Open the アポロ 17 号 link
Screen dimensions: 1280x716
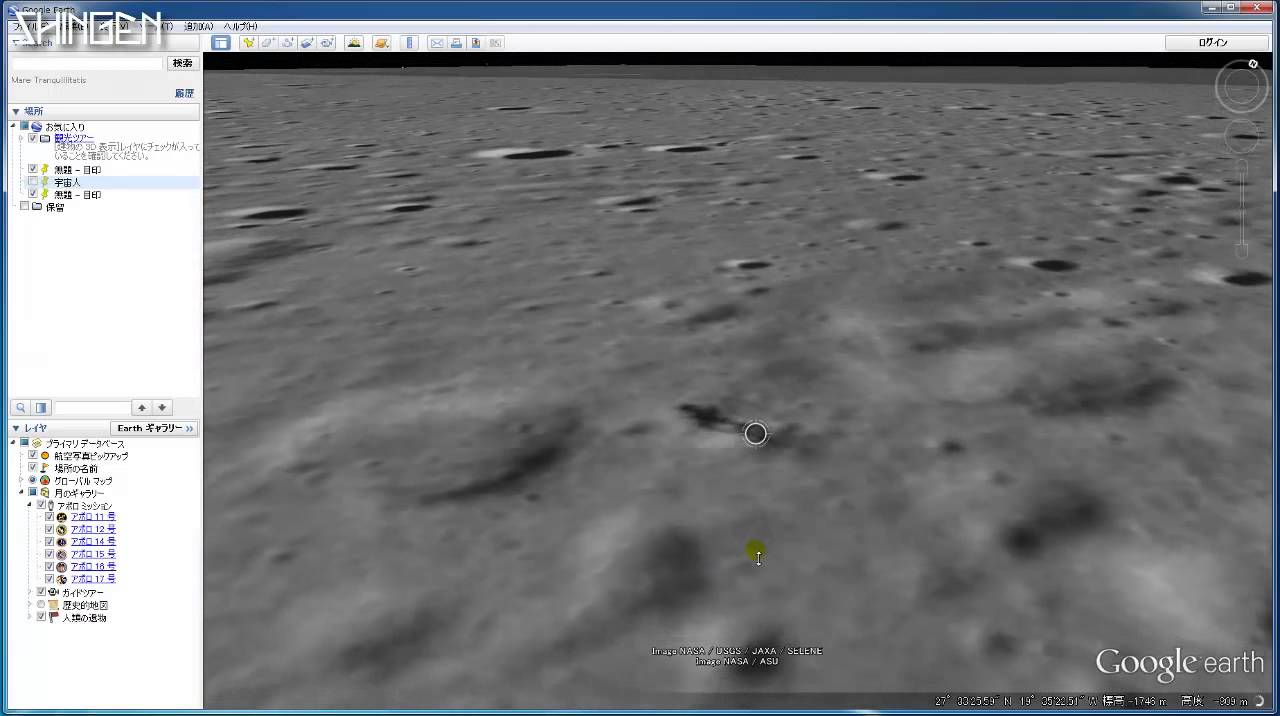point(93,579)
